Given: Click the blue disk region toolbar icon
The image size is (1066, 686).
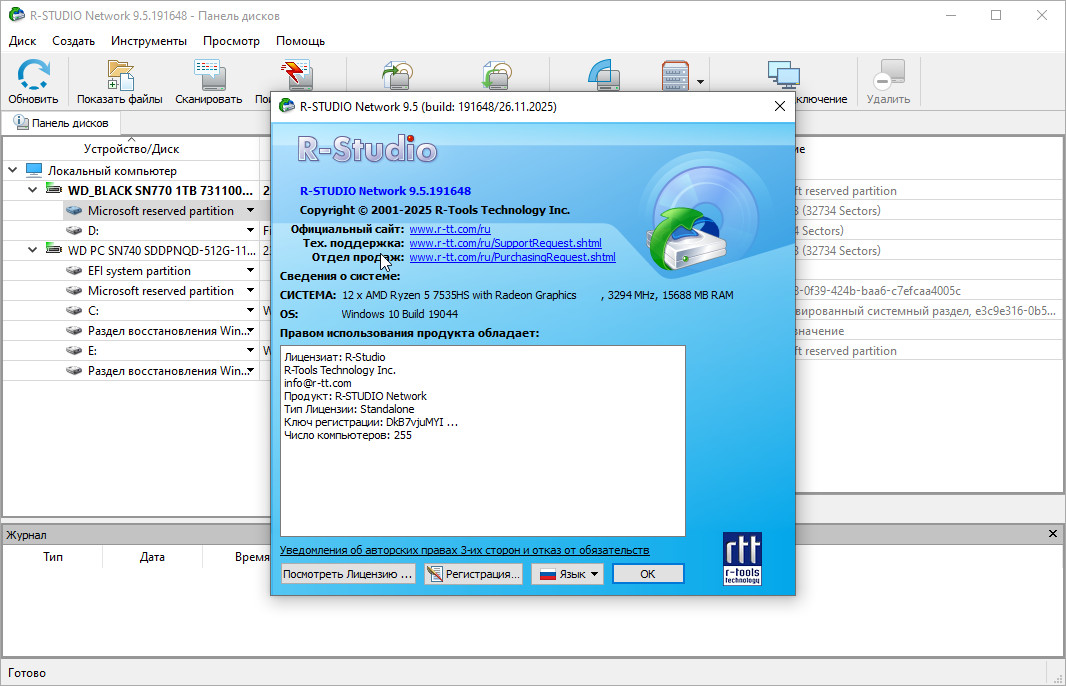Looking at the screenshot, I should pos(605,76).
